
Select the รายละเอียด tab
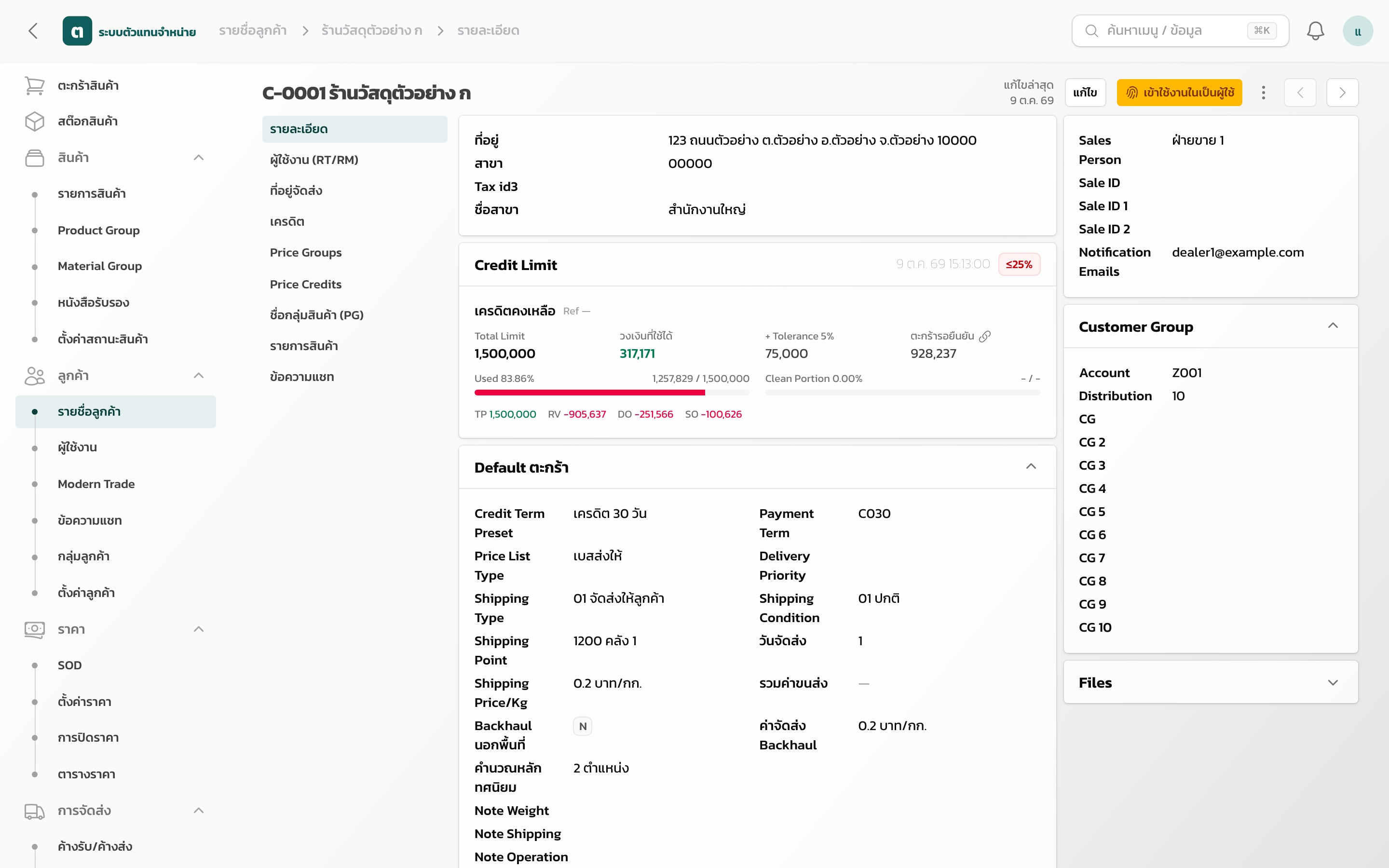pos(354,129)
